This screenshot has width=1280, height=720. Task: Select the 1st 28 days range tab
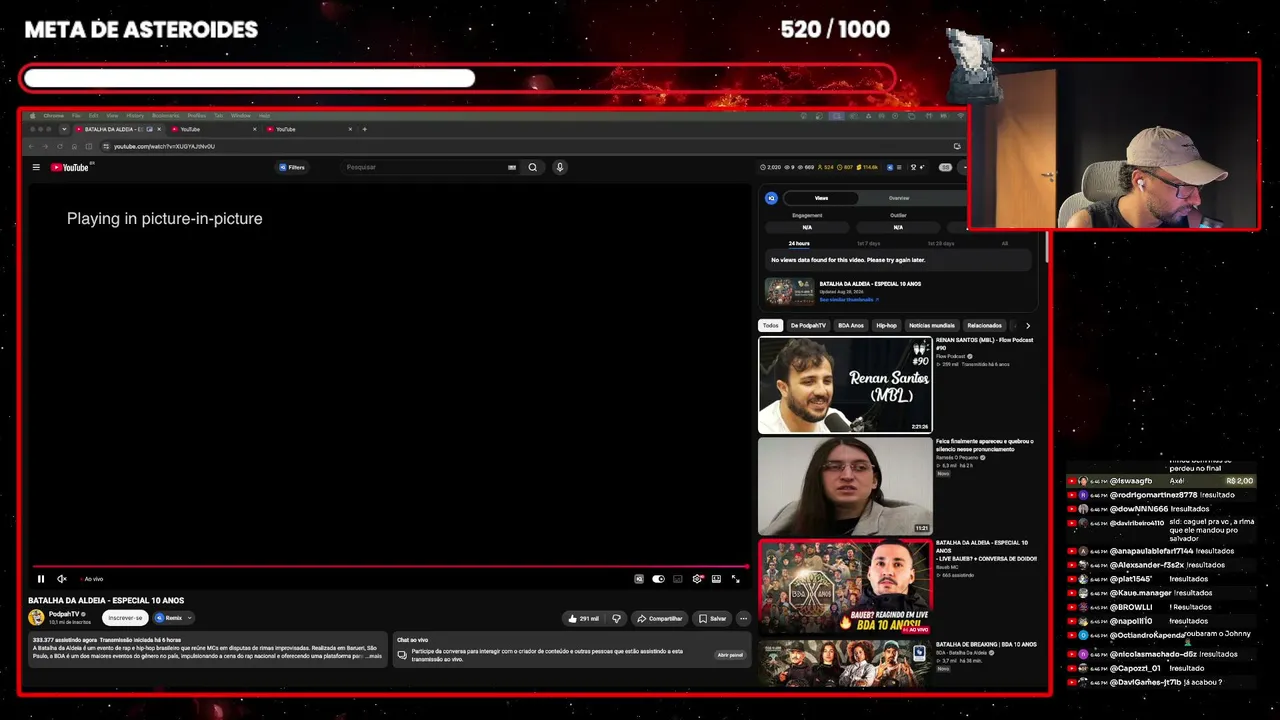940,243
